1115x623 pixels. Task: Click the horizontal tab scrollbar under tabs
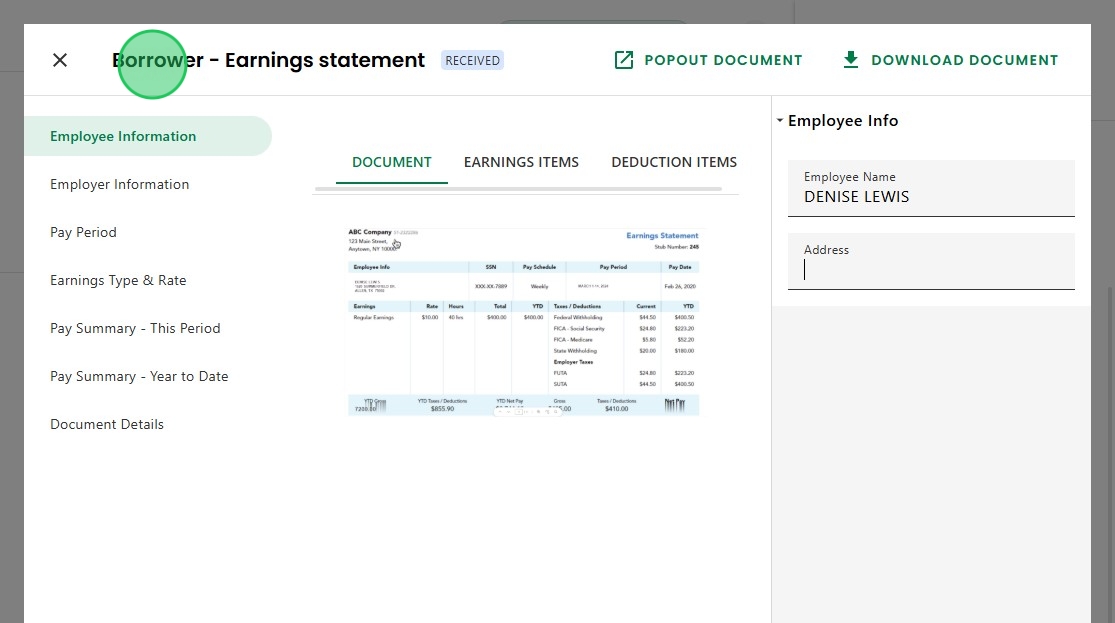(x=518, y=189)
